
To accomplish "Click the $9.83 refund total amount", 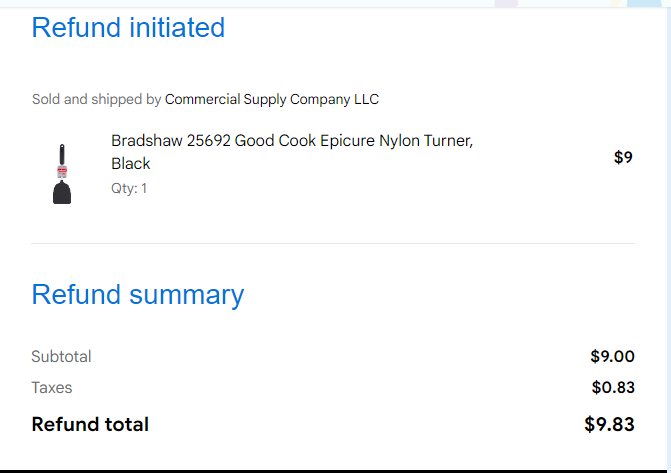I will point(609,424).
